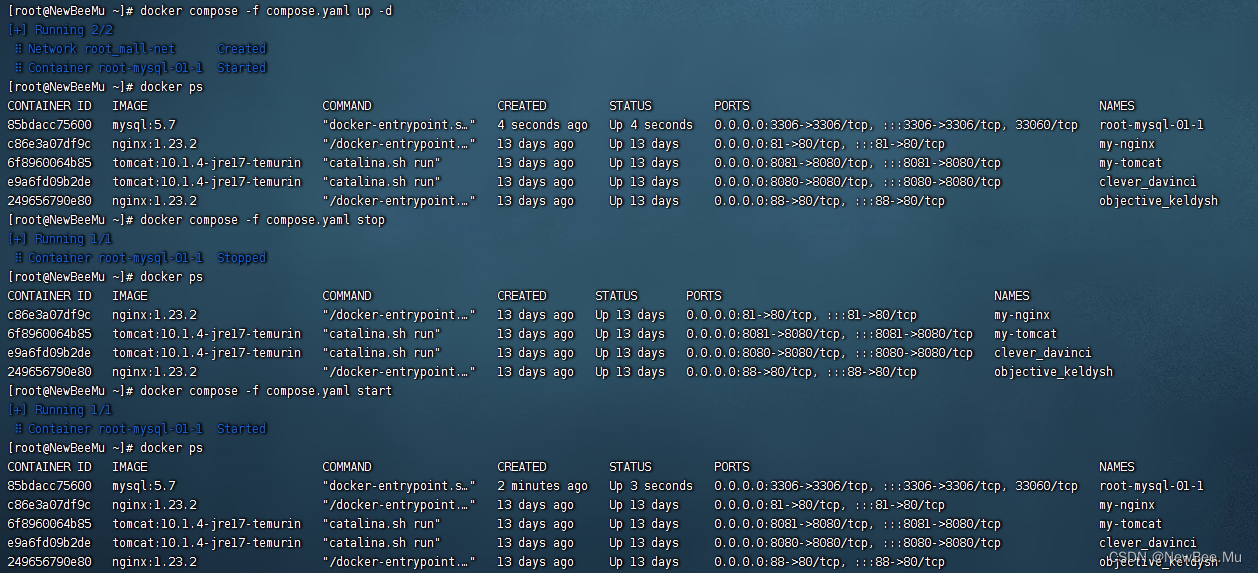1258x573 pixels.
Task: Click STATUS header in the post-stop listing
Action: point(616,296)
